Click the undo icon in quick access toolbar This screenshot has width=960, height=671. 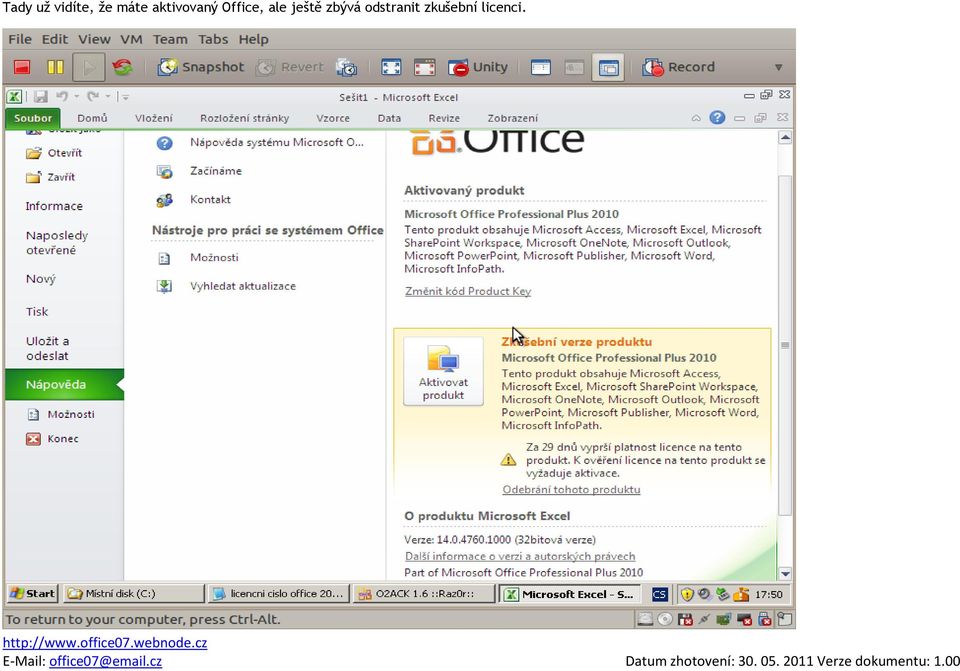(x=62, y=96)
